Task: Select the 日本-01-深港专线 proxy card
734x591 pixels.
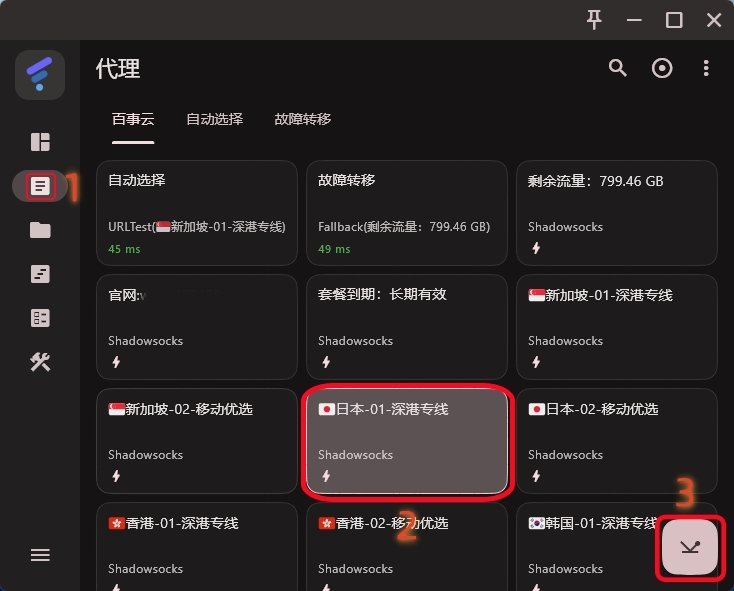Action: coord(406,440)
